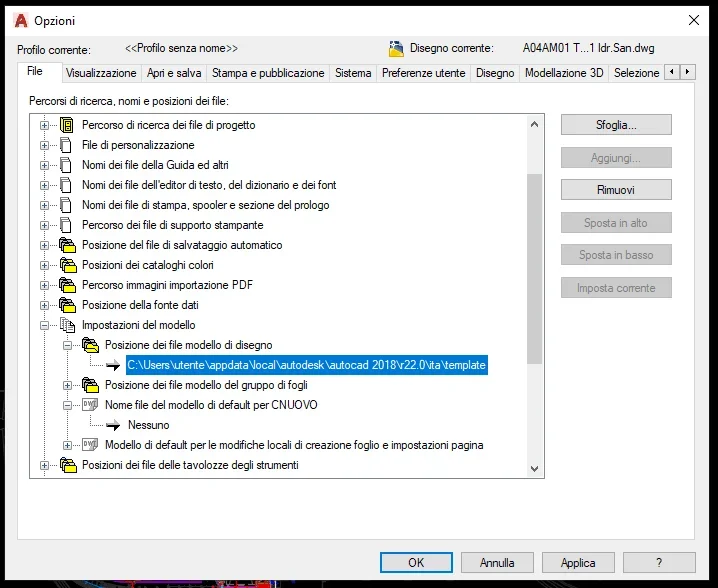Click the project file search path icon
The image size is (718, 588).
(x=67, y=125)
